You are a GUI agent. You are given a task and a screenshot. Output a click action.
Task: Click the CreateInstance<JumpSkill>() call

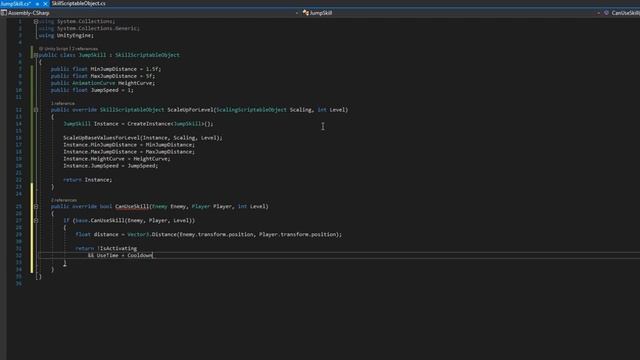click(170, 124)
